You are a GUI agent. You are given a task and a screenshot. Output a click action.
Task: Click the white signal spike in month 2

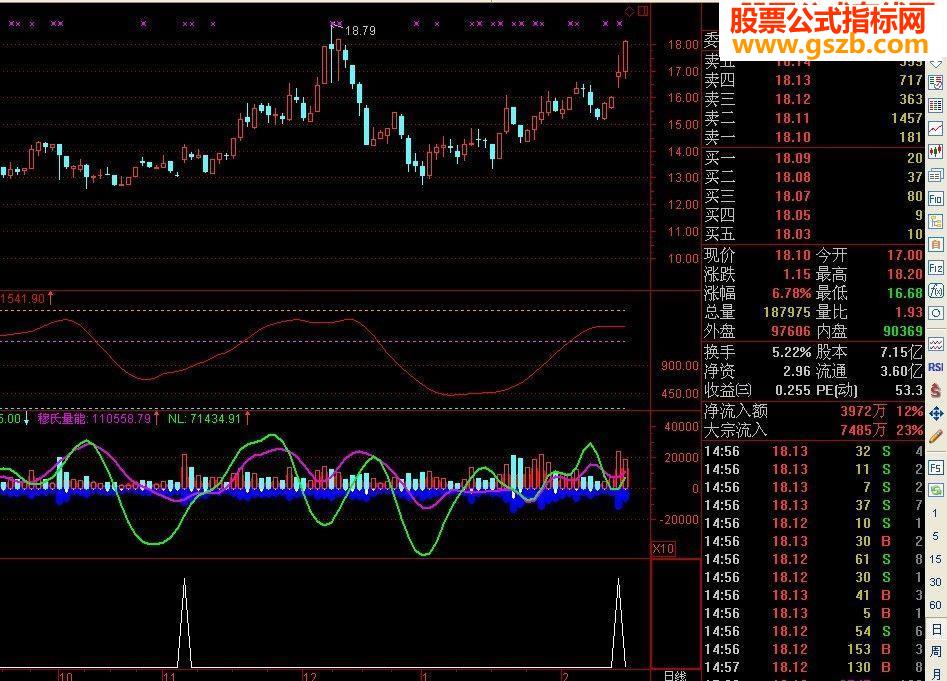click(618, 622)
